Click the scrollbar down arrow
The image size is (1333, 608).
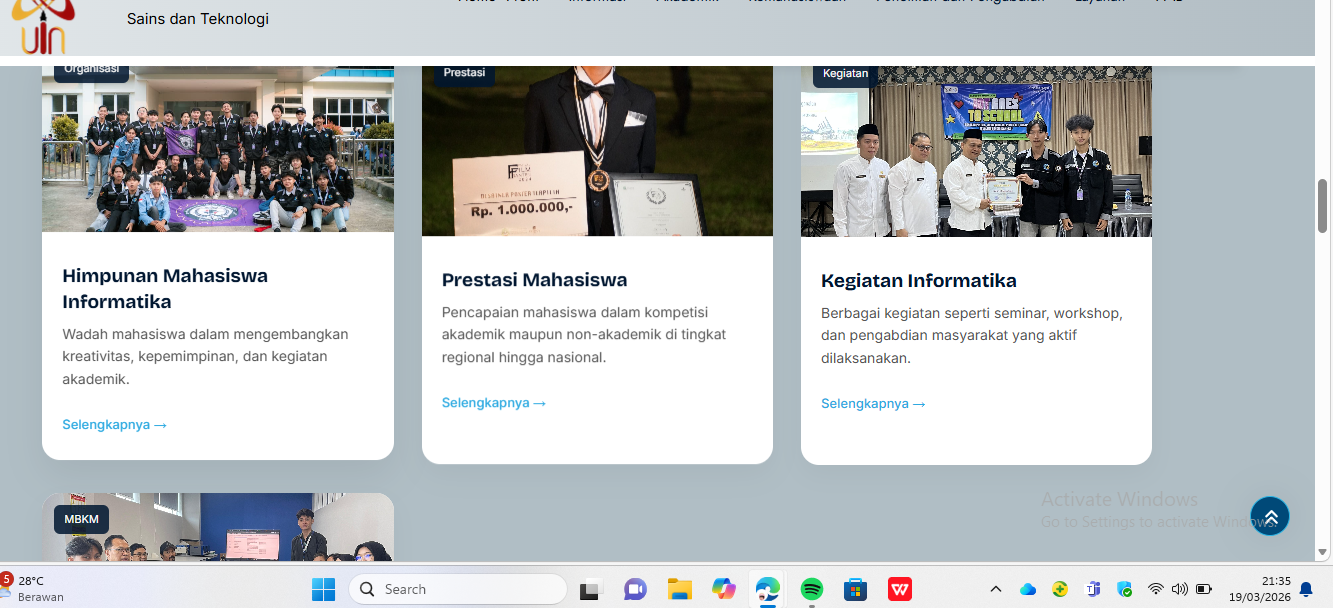point(1323,551)
